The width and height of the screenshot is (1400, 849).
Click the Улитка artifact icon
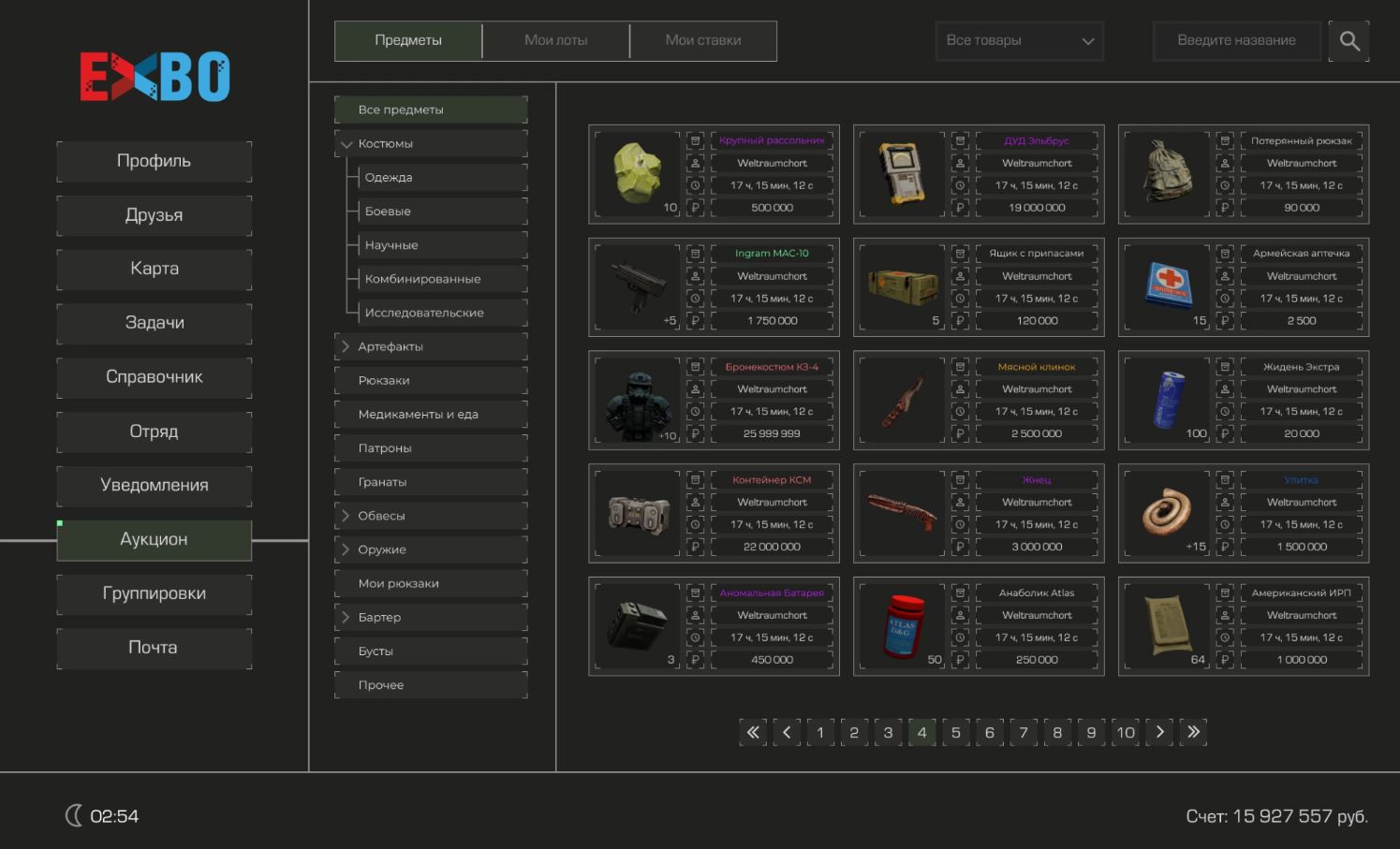[x=1167, y=513]
